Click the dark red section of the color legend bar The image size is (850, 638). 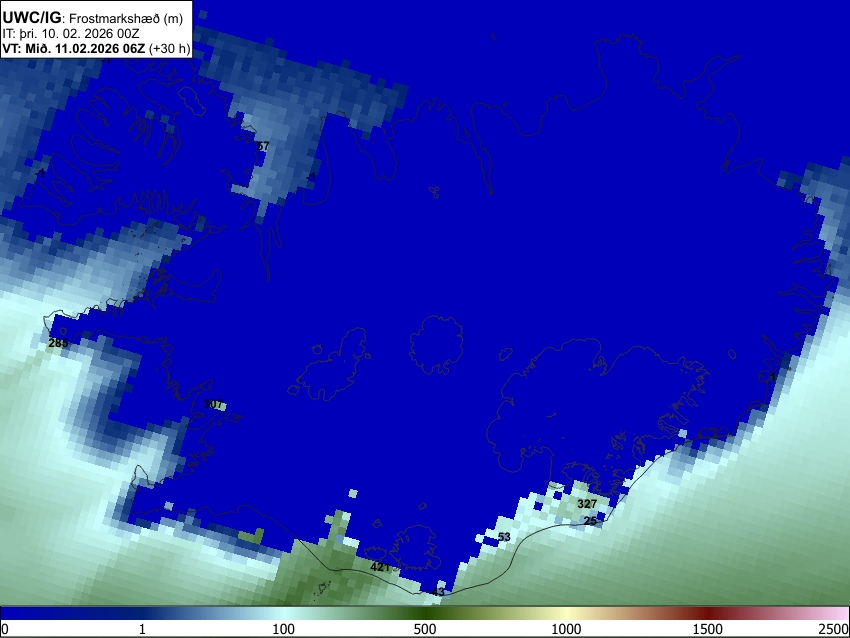point(708,614)
